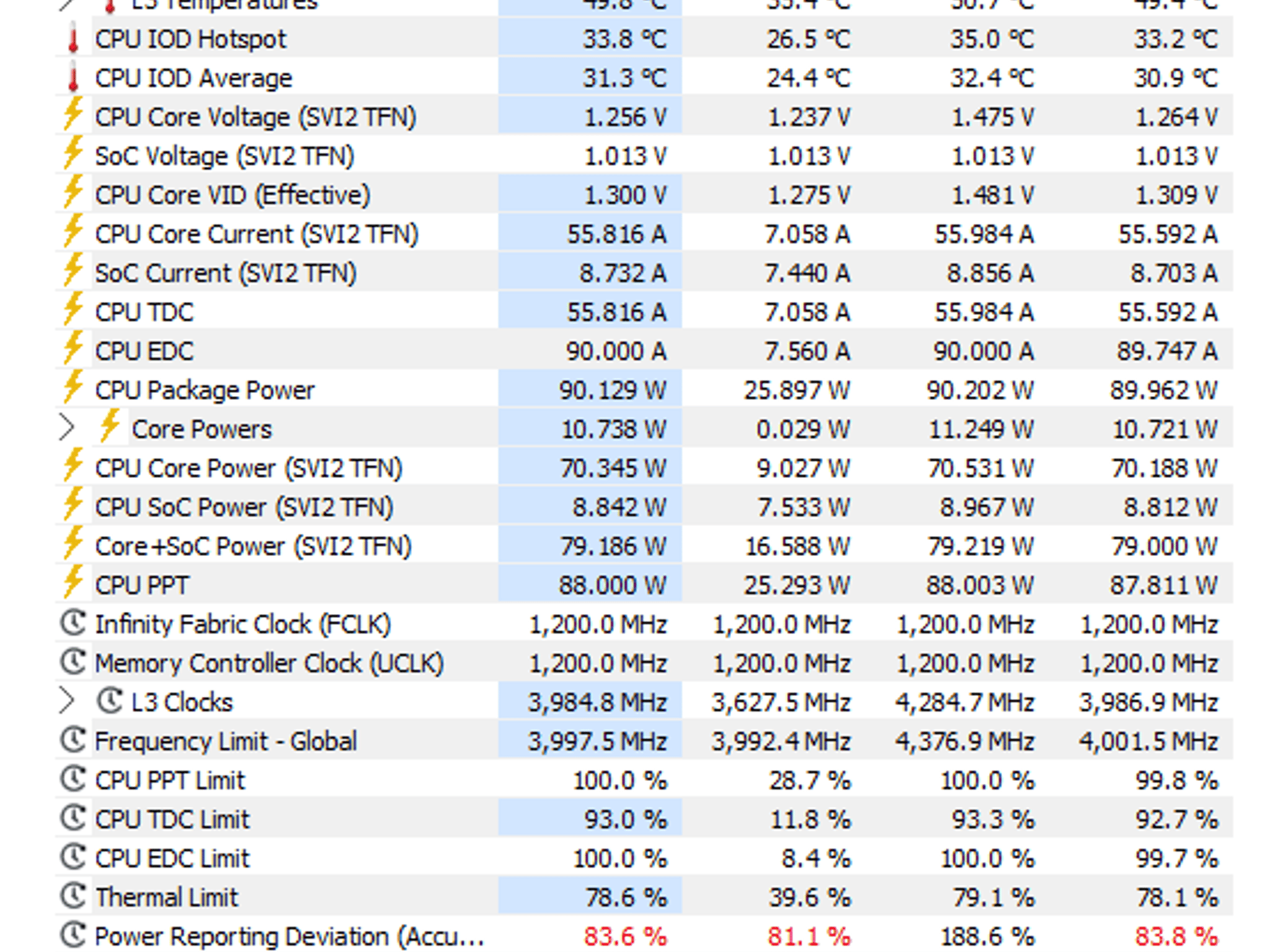
Task: Select the CPU IOD Hotspot sensor label
Action: [190, 40]
